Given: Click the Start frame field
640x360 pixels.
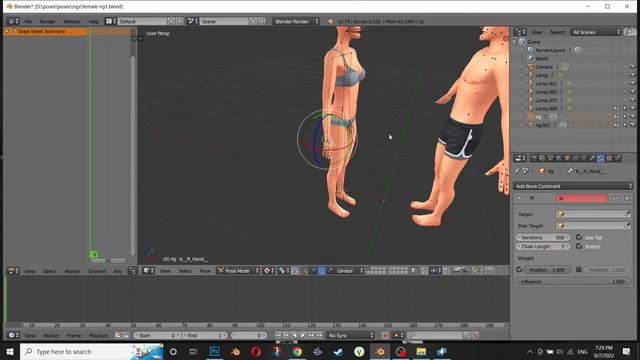Looking at the screenshot, I should click(157, 336).
